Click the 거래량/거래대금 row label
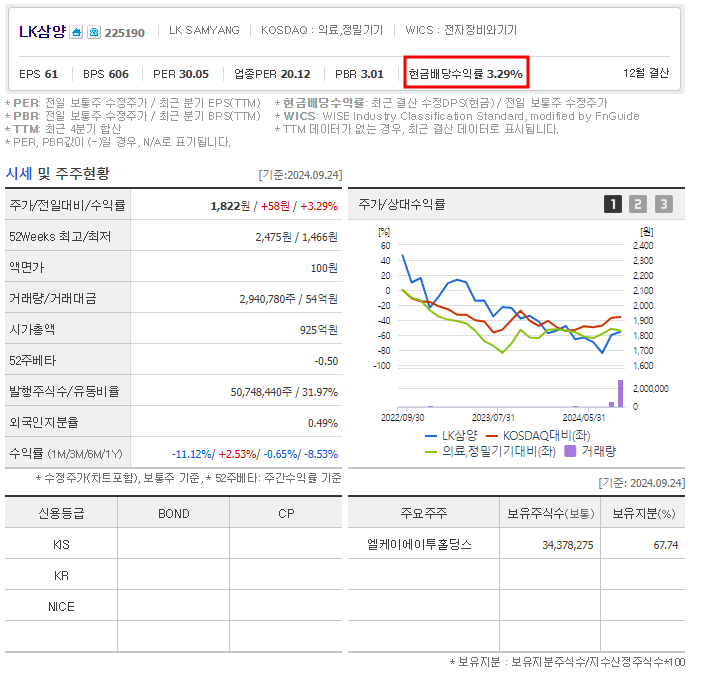Image resolution: width=701 pixels, height=680 pixels. (53, 299)
